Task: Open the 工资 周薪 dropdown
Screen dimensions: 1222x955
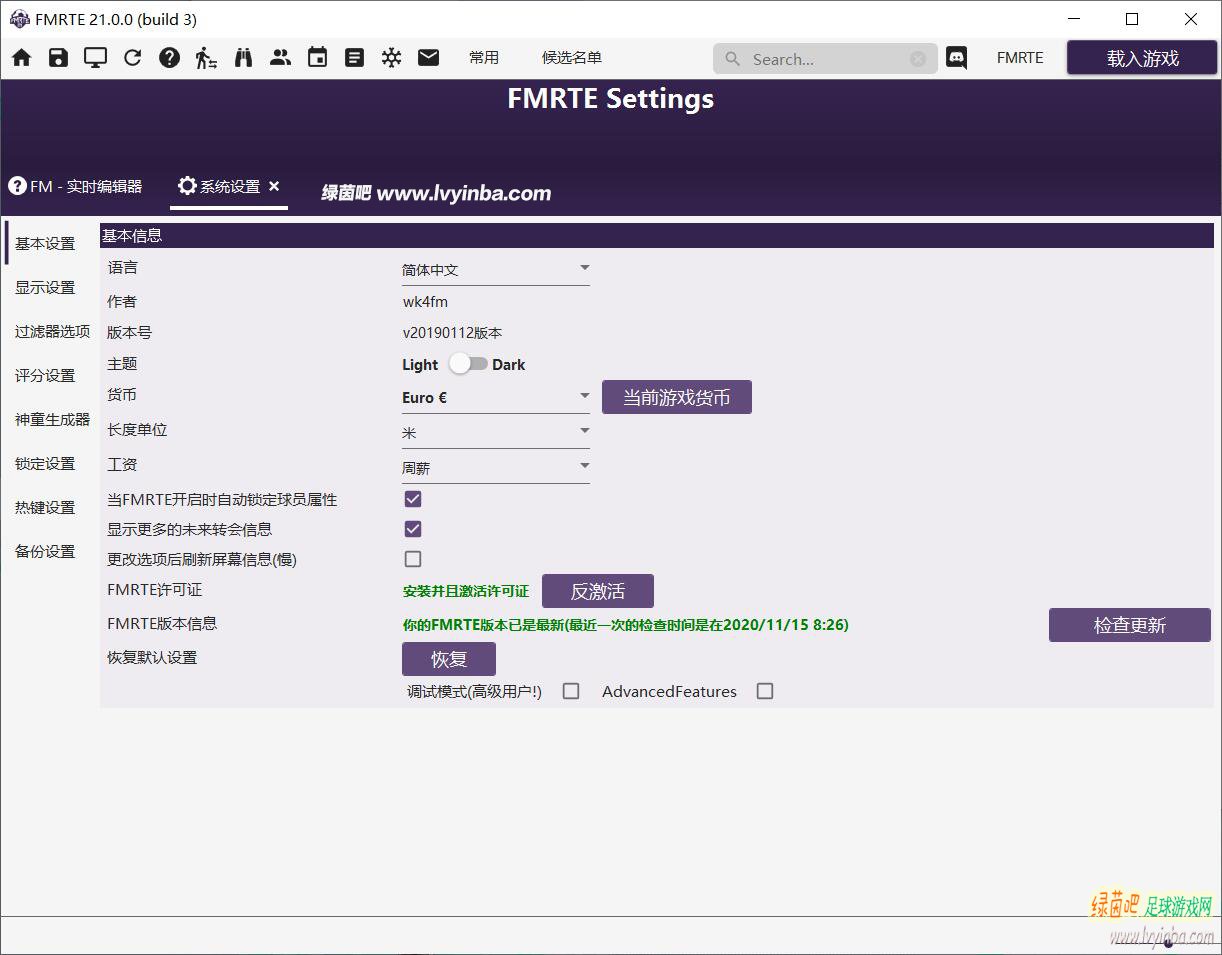Action: pyautogui.click(x=495, y=468)
